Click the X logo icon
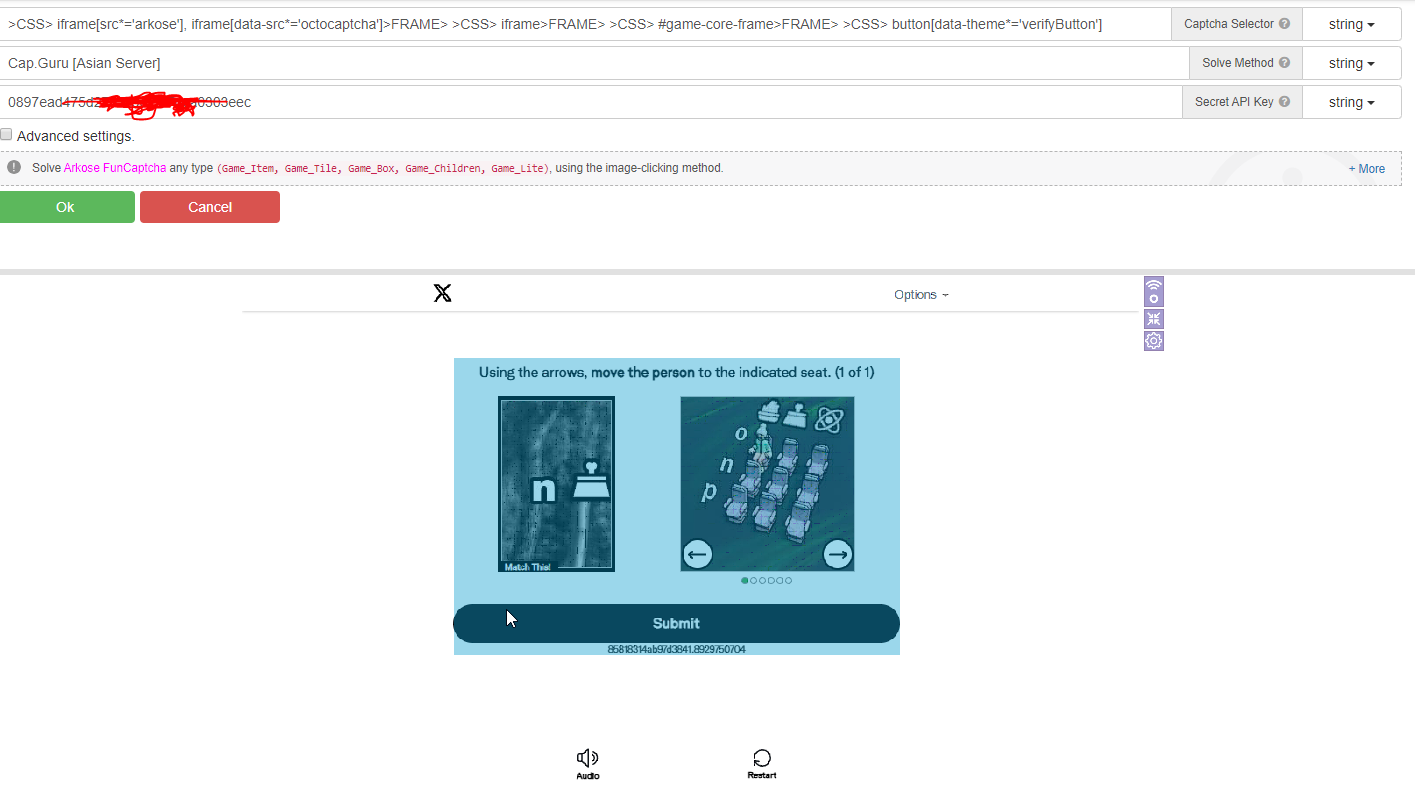 click(442, 293)
